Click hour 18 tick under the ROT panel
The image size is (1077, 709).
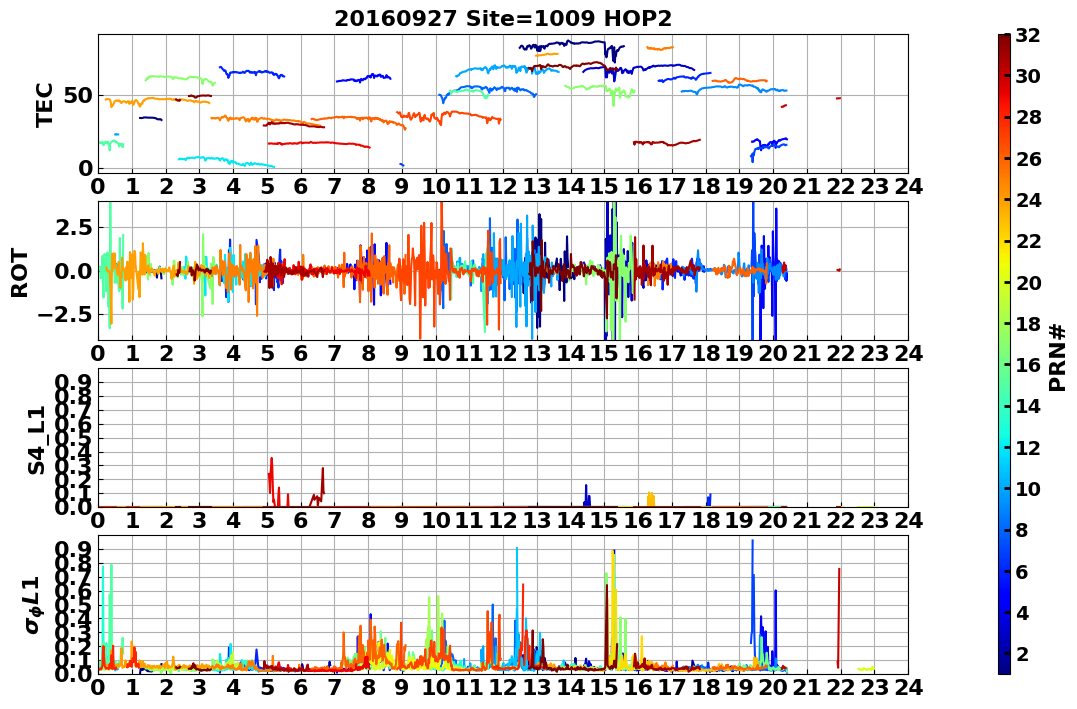click(705, 354)
